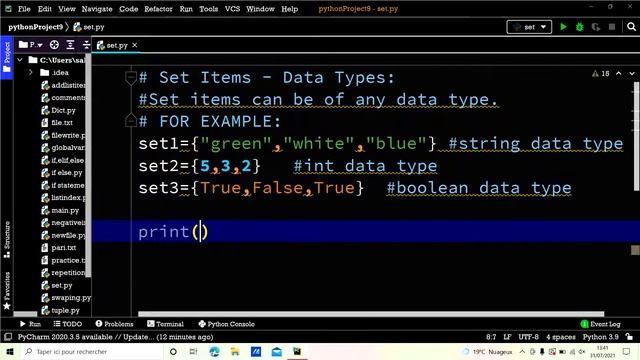Image resolution: width=640 pixels, height=360 pixels.
Task: Open the TODO tool window
Action: (x=68, y=324)
